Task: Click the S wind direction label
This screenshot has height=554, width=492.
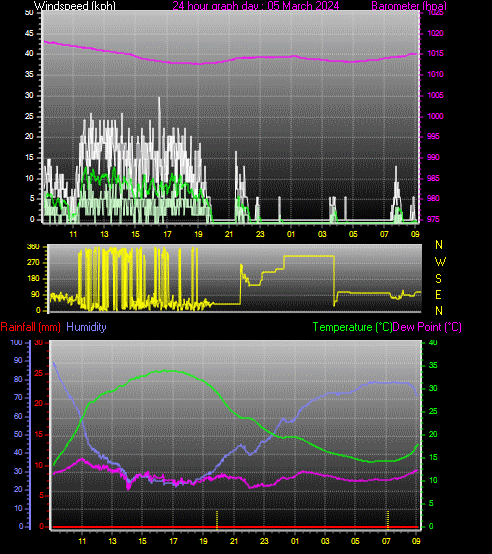Action: click(438, 279)
